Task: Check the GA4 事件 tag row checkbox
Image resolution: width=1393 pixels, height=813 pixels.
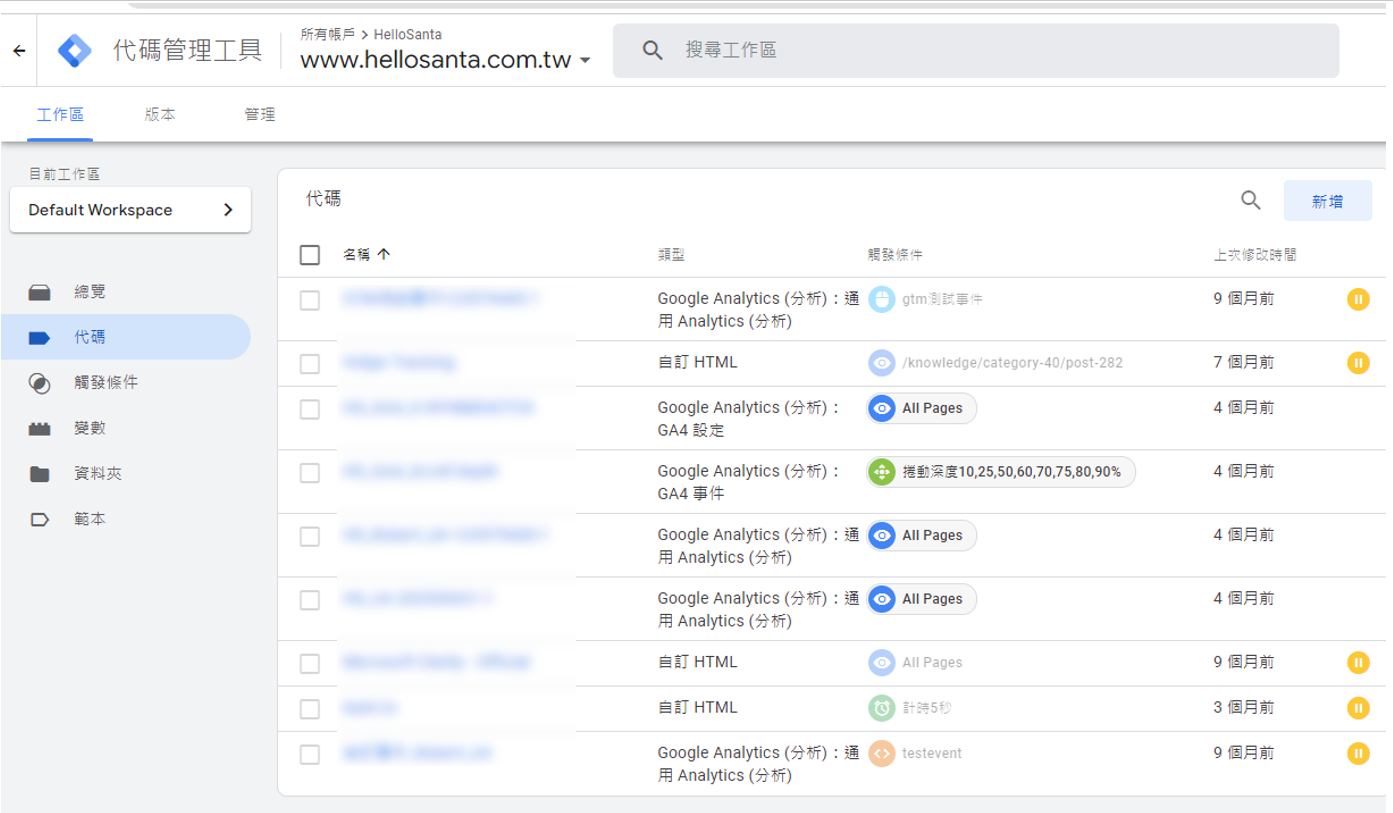Action: (x=310, y=473)
